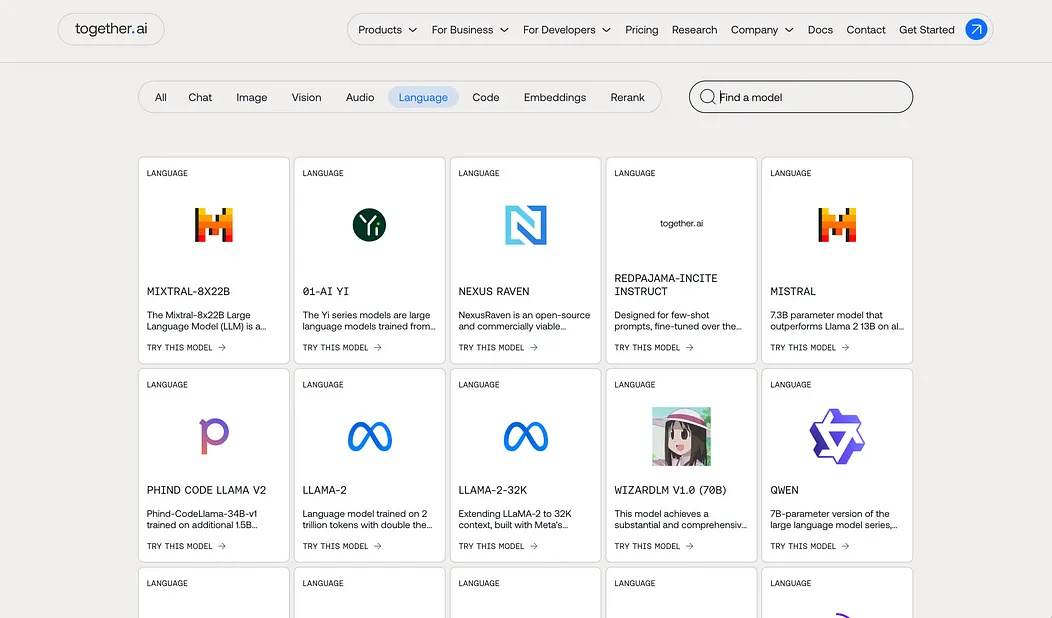Focus the Find a model search field

800,97
